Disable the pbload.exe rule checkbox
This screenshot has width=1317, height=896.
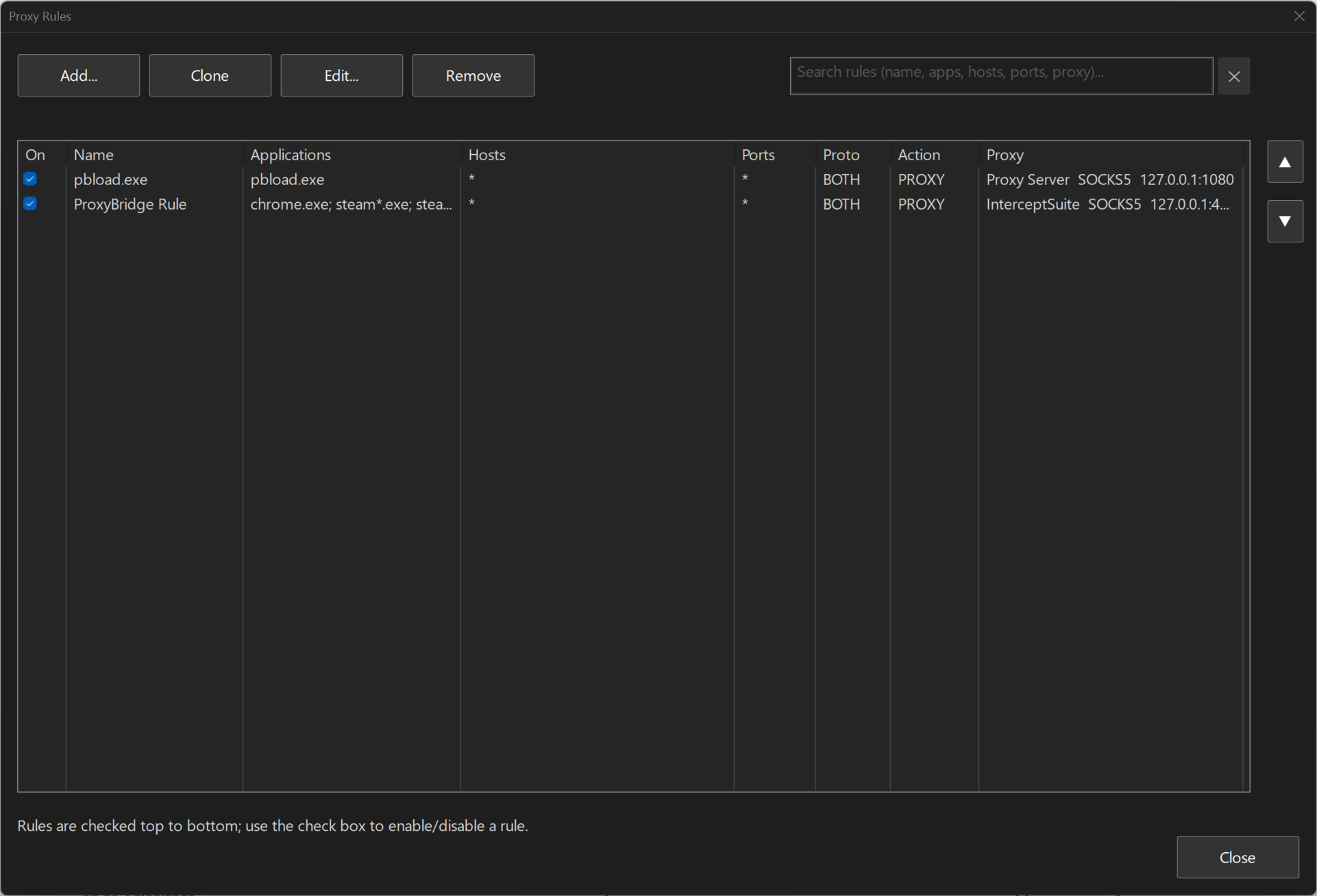(x=30, y=179)
